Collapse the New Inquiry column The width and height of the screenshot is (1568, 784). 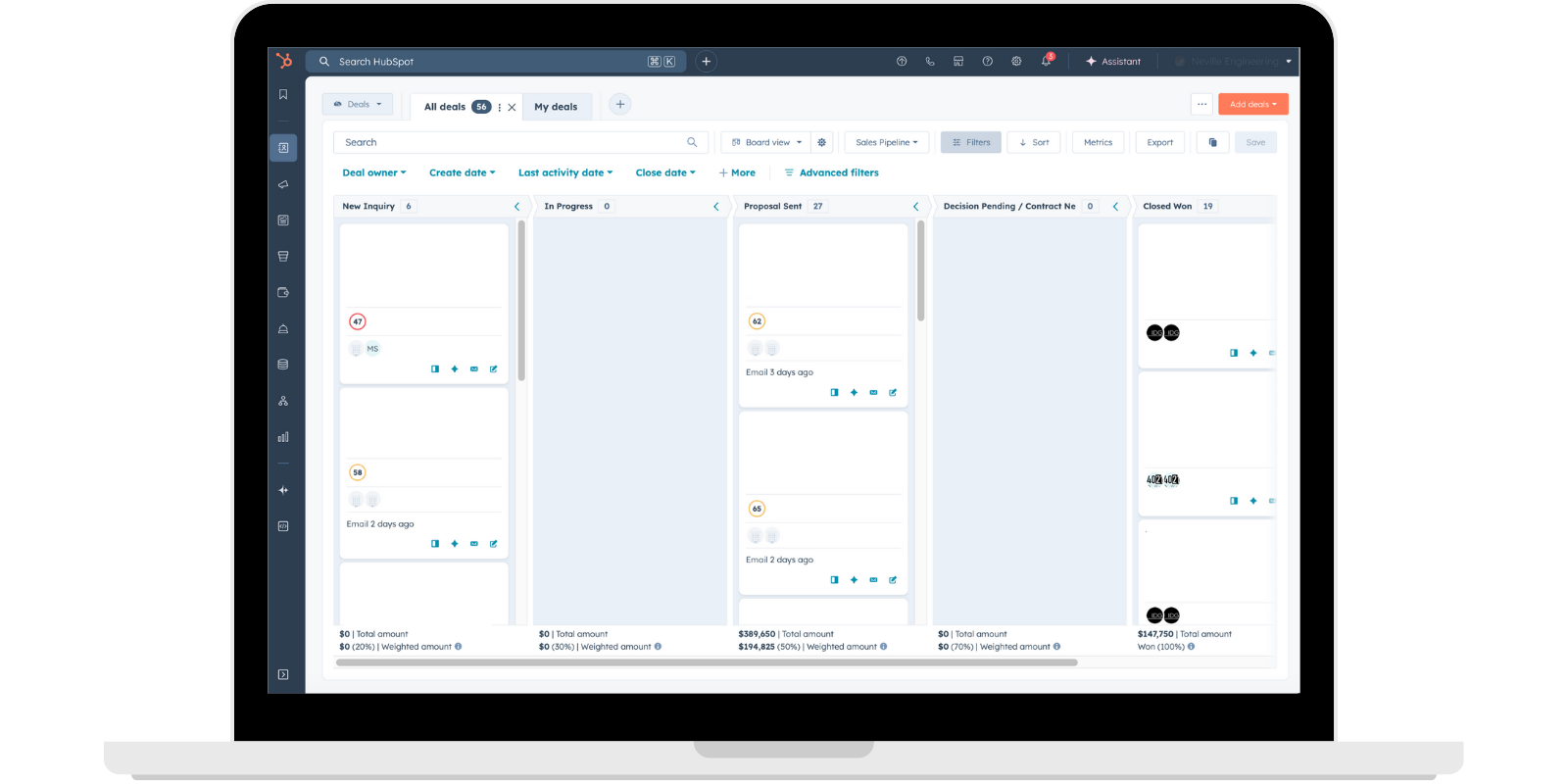click(517, 207)
